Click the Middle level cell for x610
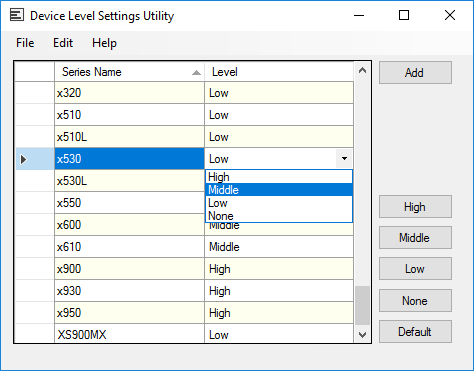The image size is (474, 371). click(x=279, y=247)
